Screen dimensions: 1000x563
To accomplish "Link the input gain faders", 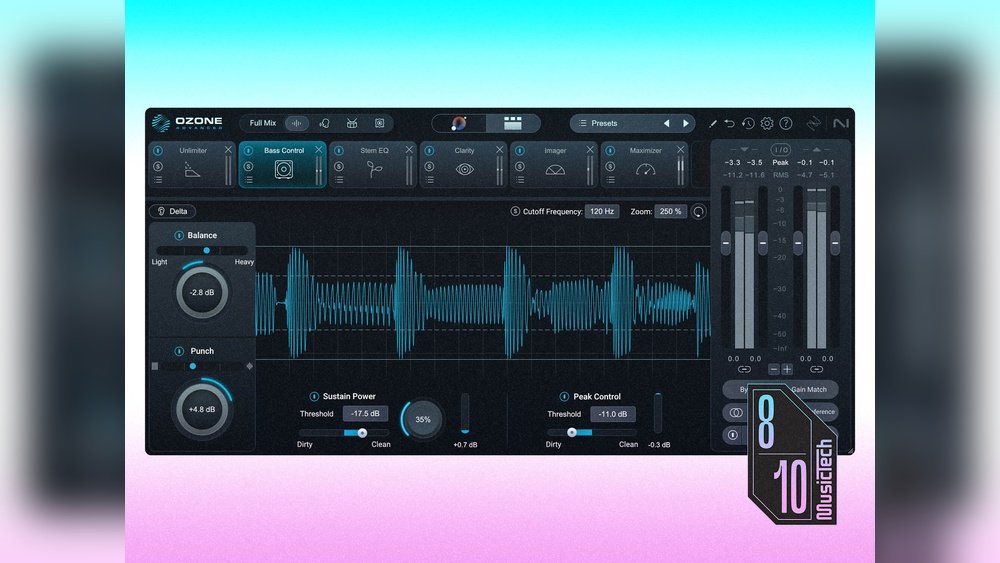I will [x=744, y=369].
